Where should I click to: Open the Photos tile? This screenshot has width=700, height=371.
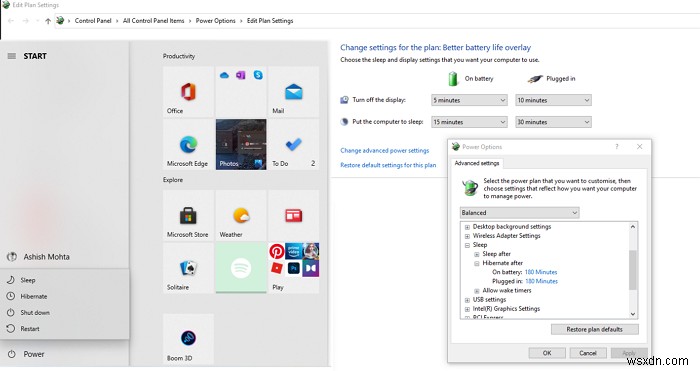coord(241,144)
